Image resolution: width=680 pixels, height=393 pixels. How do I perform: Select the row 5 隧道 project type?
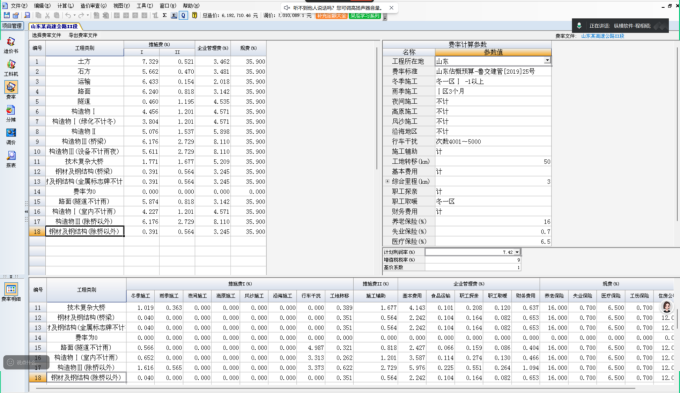(x=84, y=102)
